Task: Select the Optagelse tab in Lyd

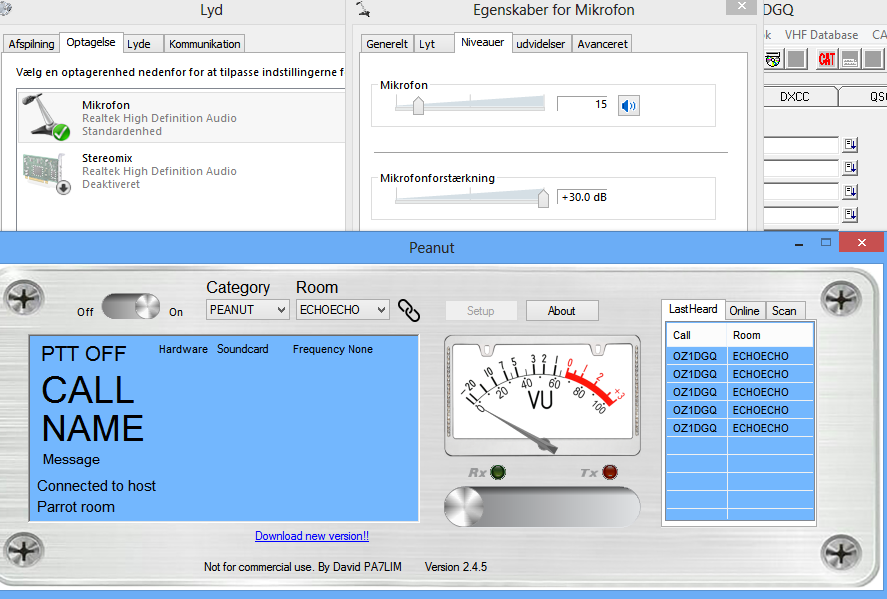Action: point(91,42)
